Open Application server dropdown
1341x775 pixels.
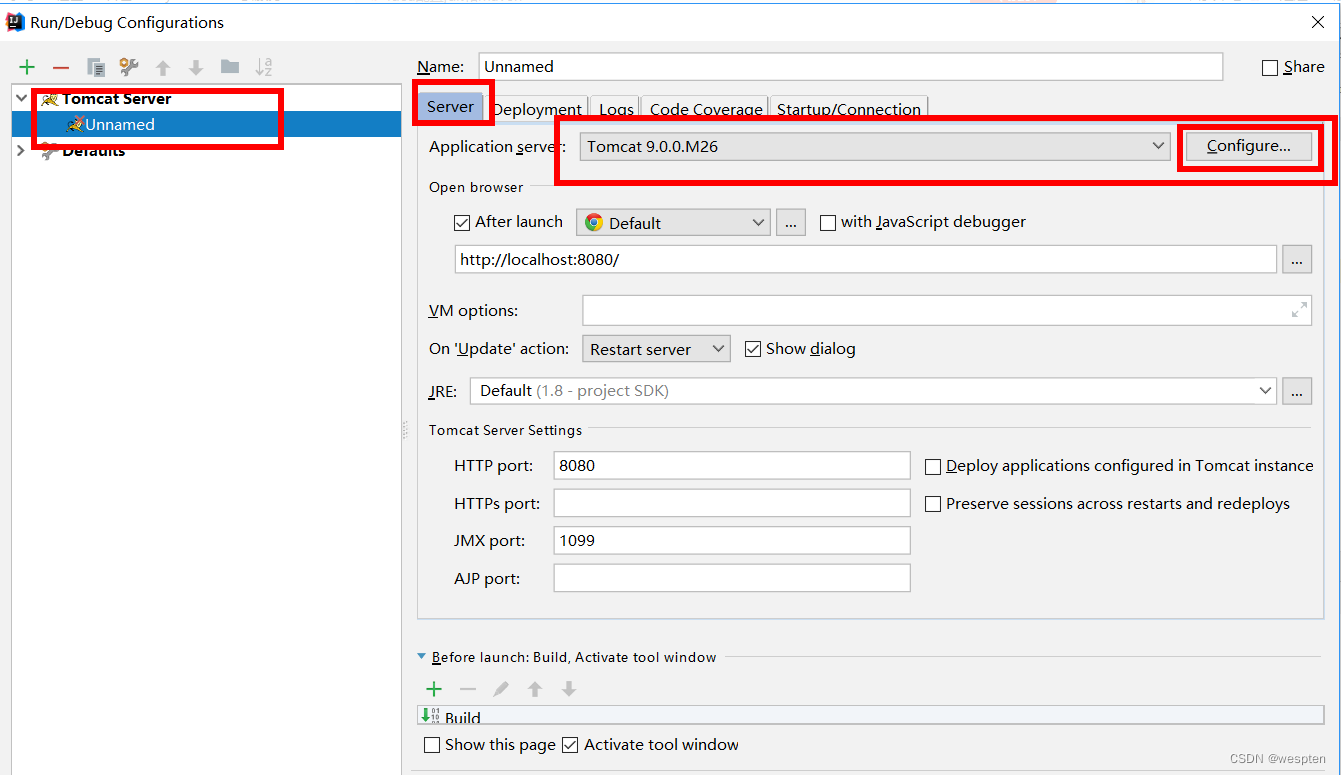click(x=875, y=146)
